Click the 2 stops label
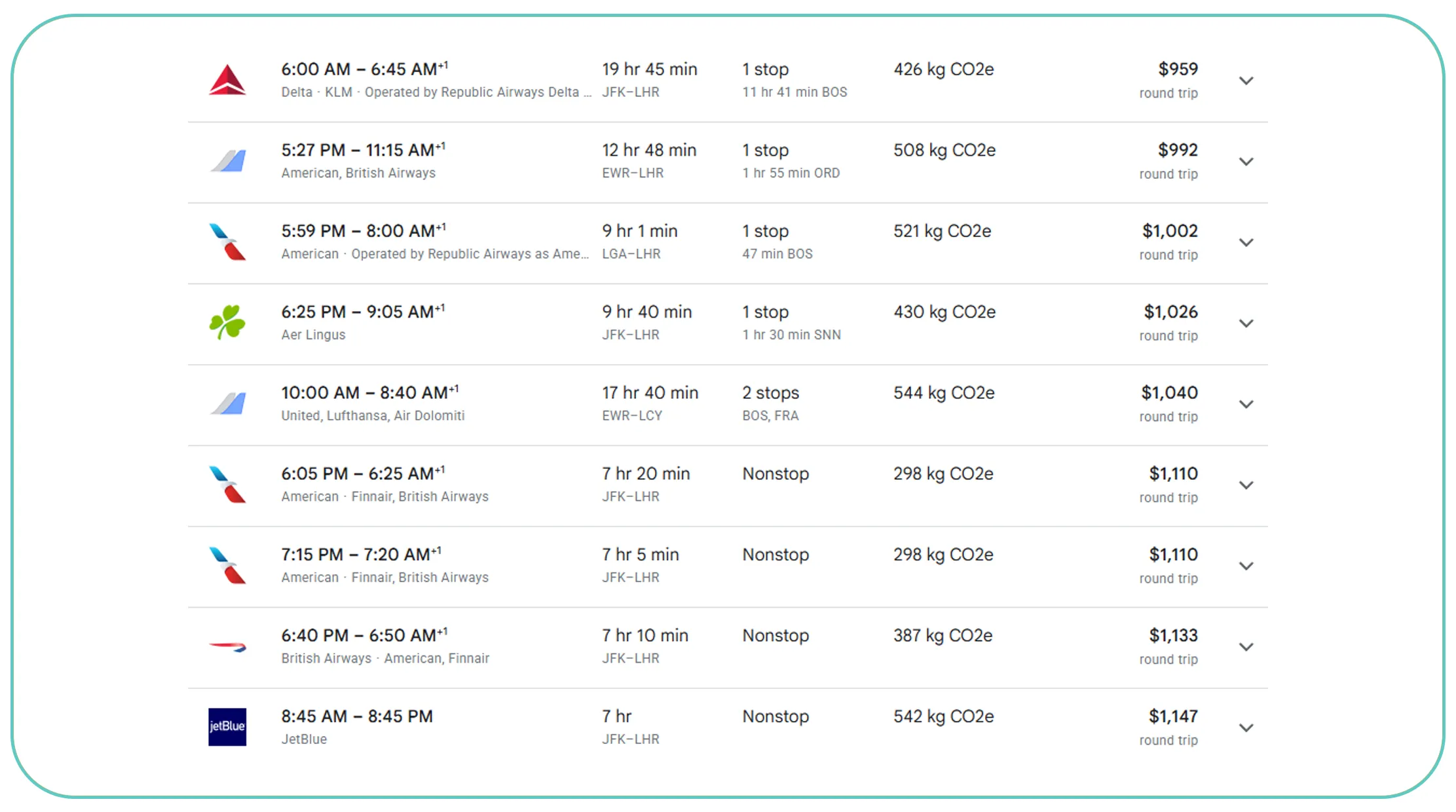 771,393
